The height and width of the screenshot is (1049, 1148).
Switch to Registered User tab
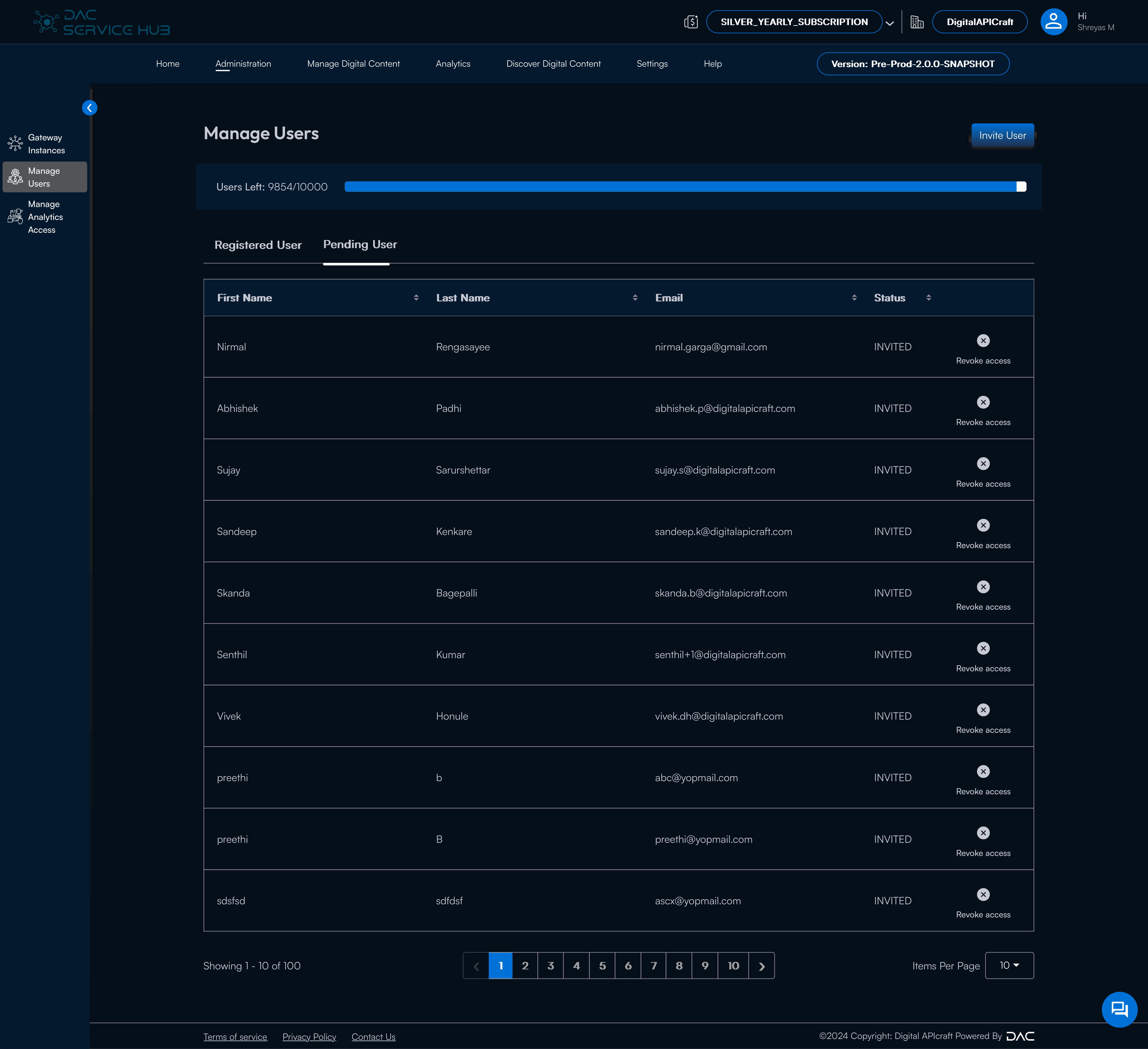click(258, 245)
